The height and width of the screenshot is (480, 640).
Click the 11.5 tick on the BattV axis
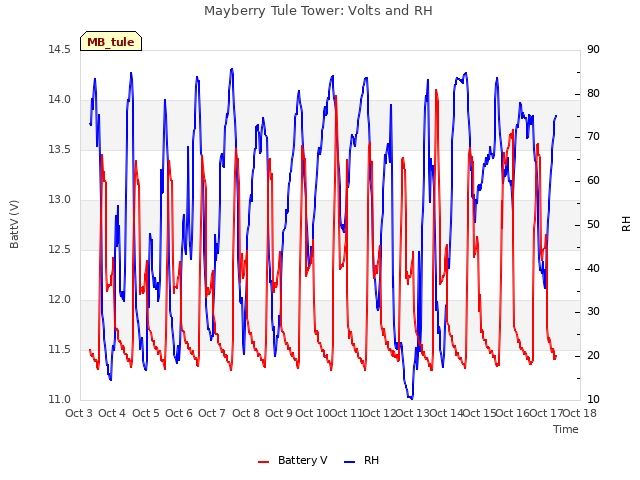(59, 349)
